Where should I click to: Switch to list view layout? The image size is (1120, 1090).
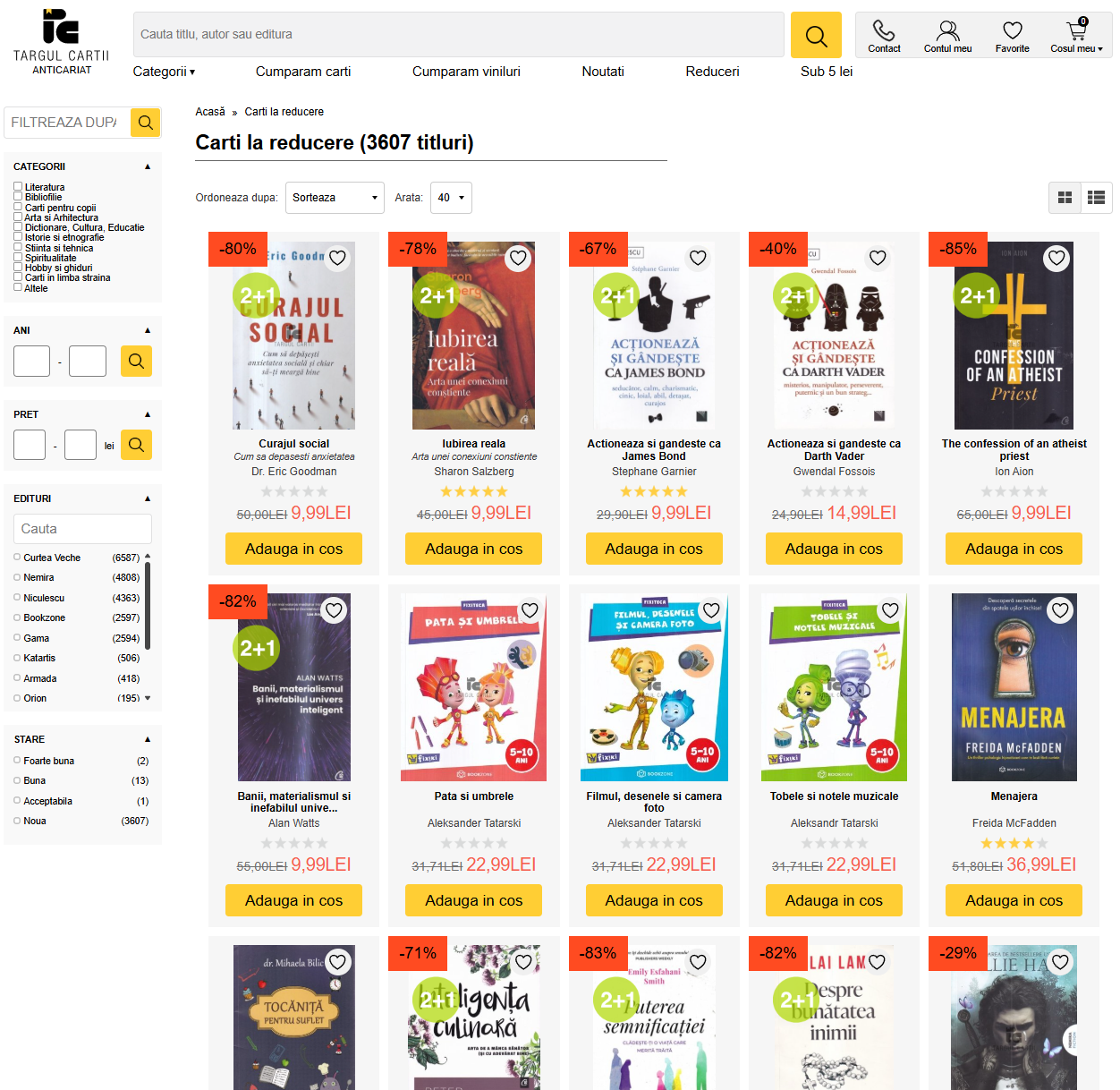1096,198
